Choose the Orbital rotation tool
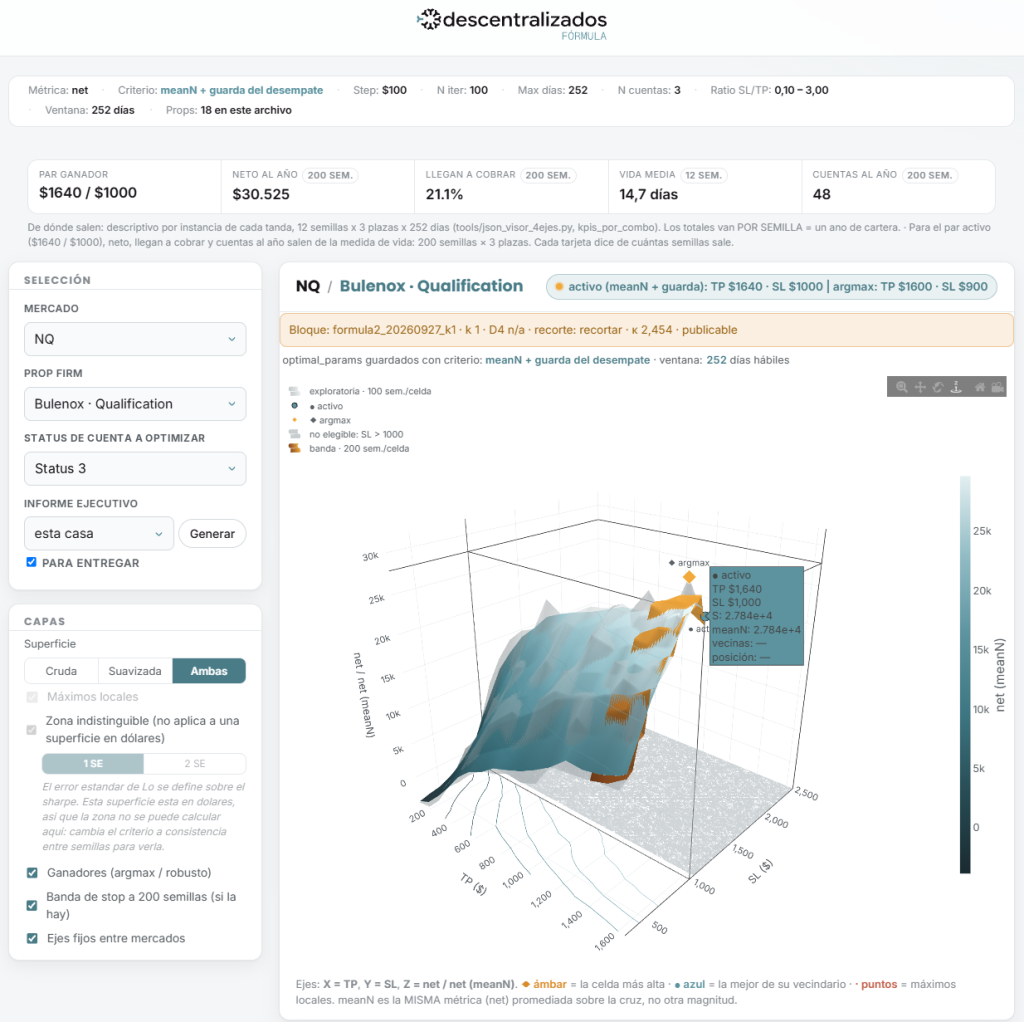This screenshot has height=1022, width=1024. (938, 387)
